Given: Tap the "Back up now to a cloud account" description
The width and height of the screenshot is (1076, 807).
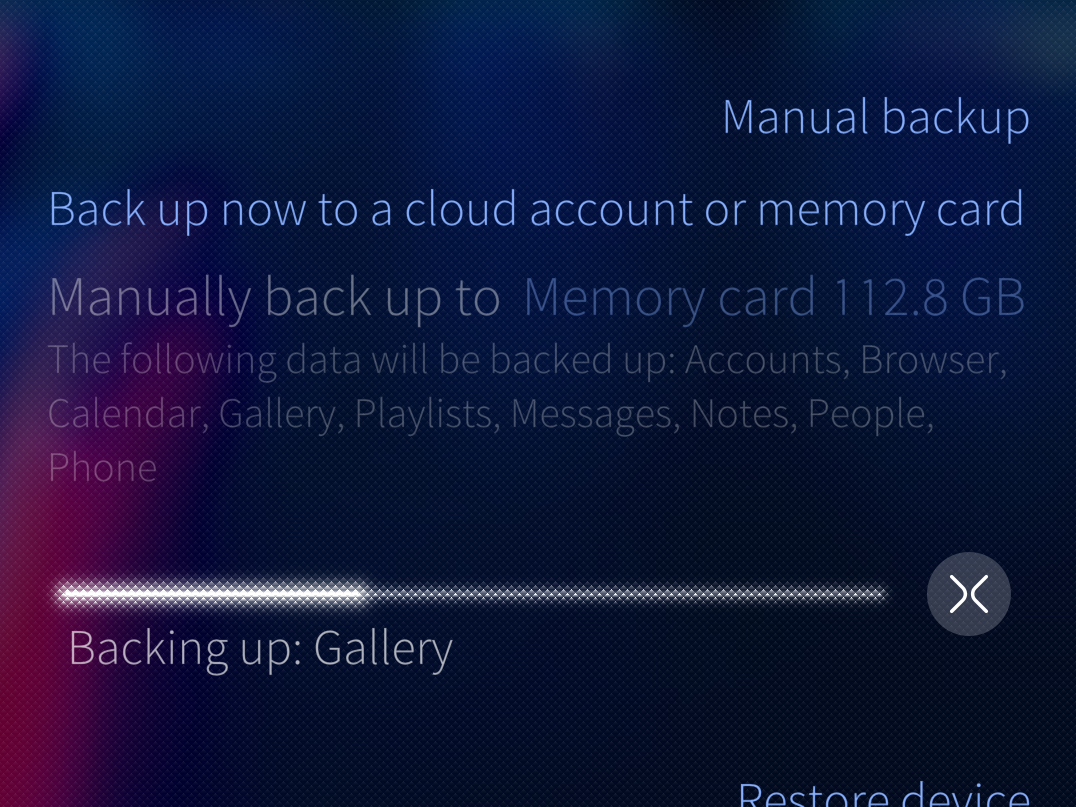Looking at the screenshot, I should click(372, 209).
